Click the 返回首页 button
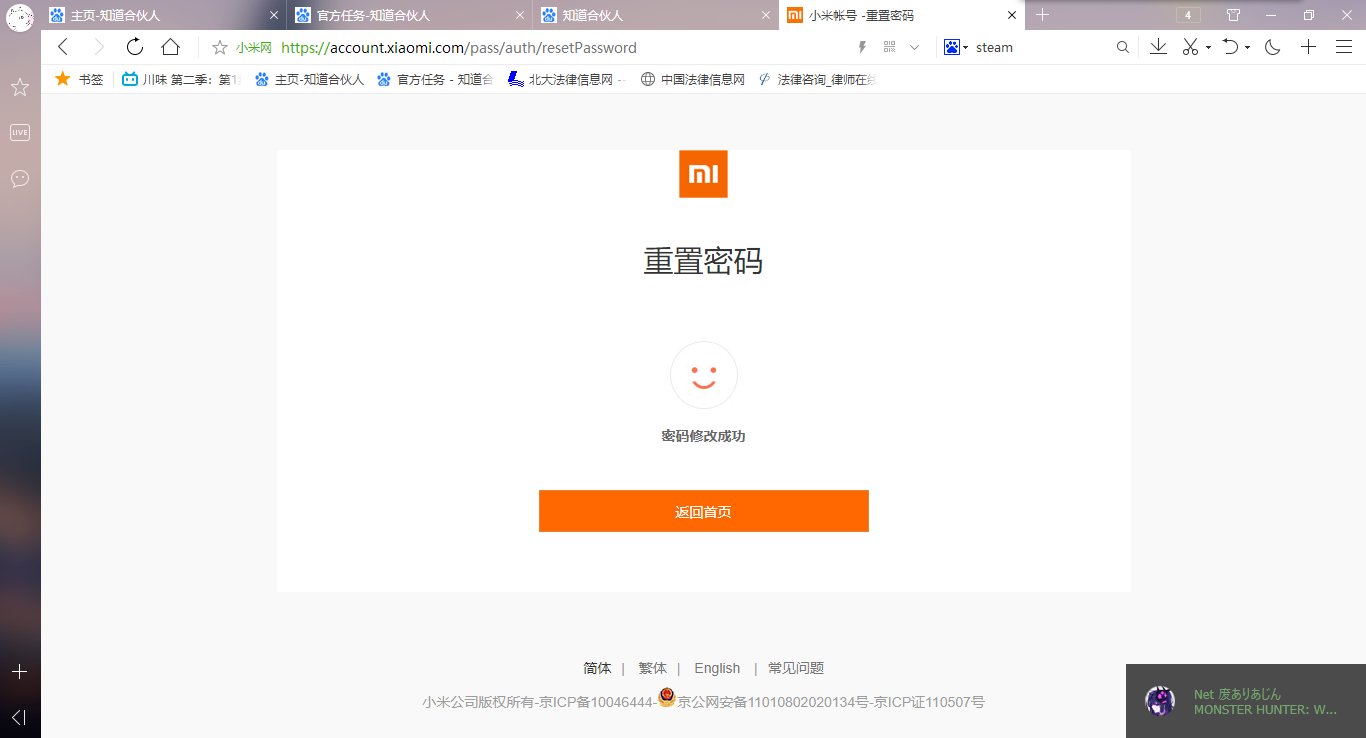This screenshot has height=738, width=1366. tap(703, 511)
